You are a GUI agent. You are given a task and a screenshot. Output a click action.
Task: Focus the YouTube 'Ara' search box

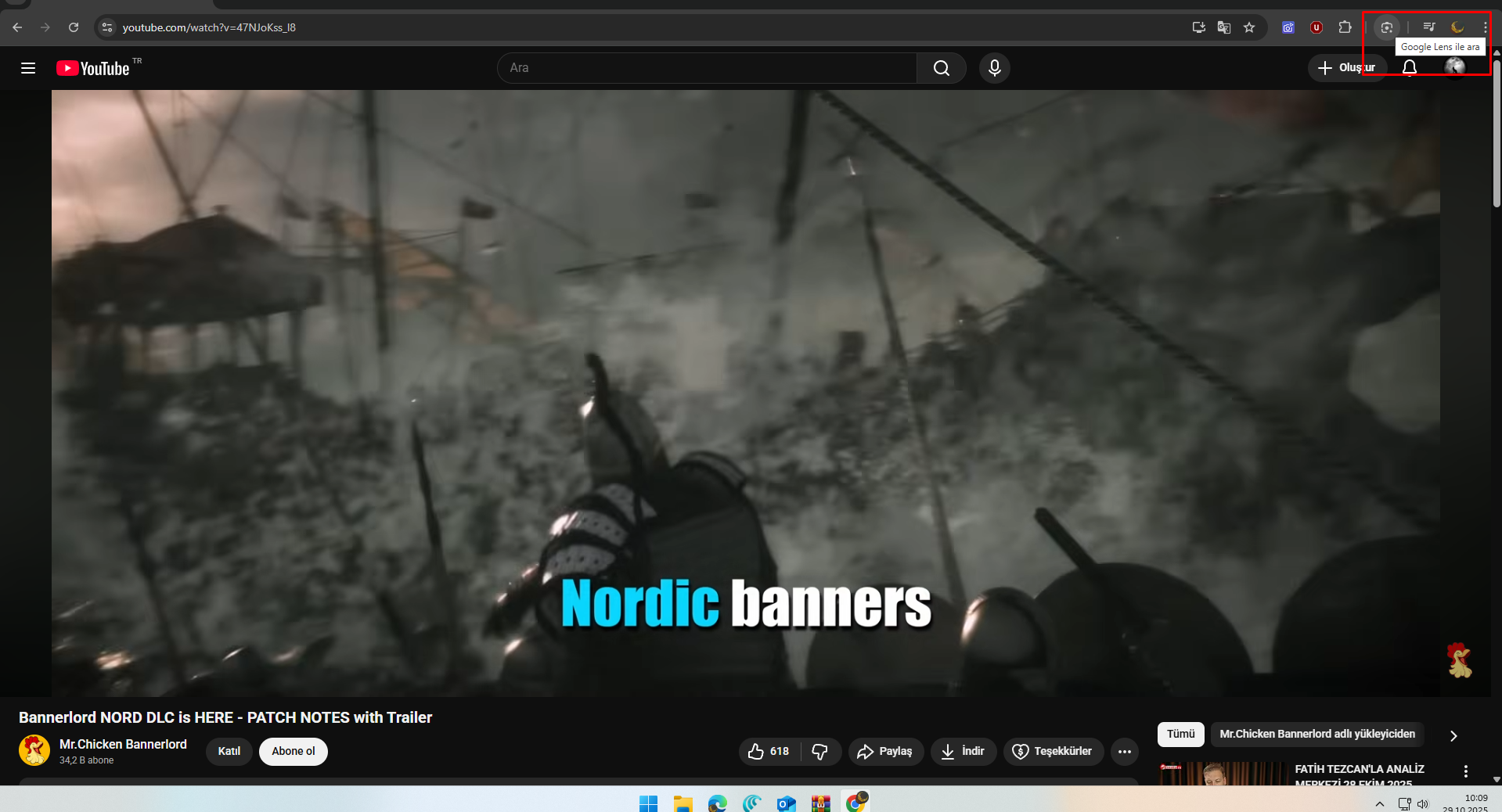coord(707,68)
